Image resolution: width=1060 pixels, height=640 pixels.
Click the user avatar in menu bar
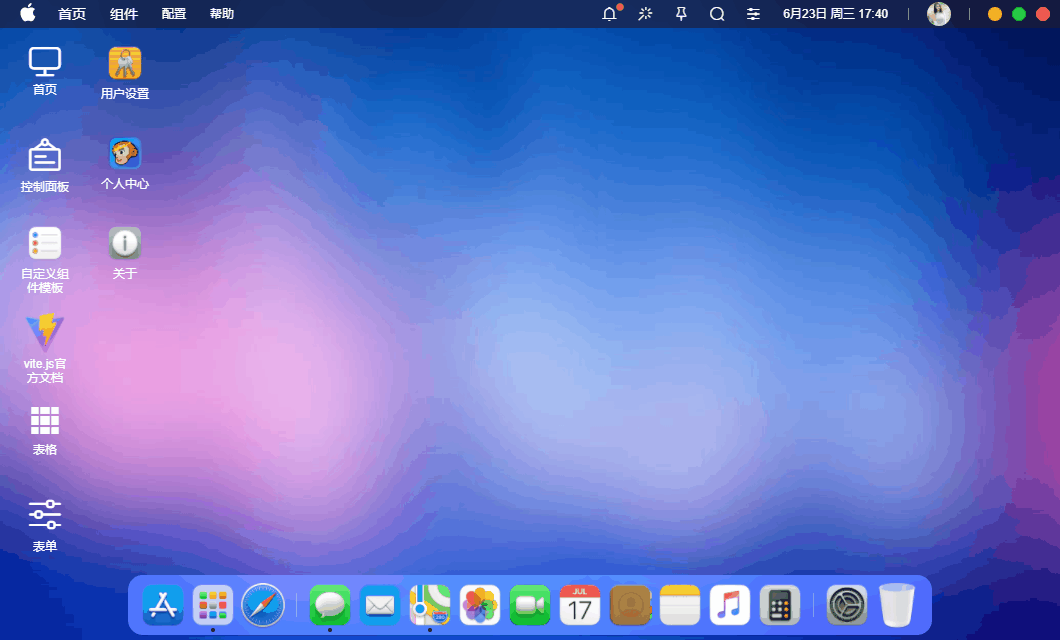pyautogui.click(x=938, y=14)
